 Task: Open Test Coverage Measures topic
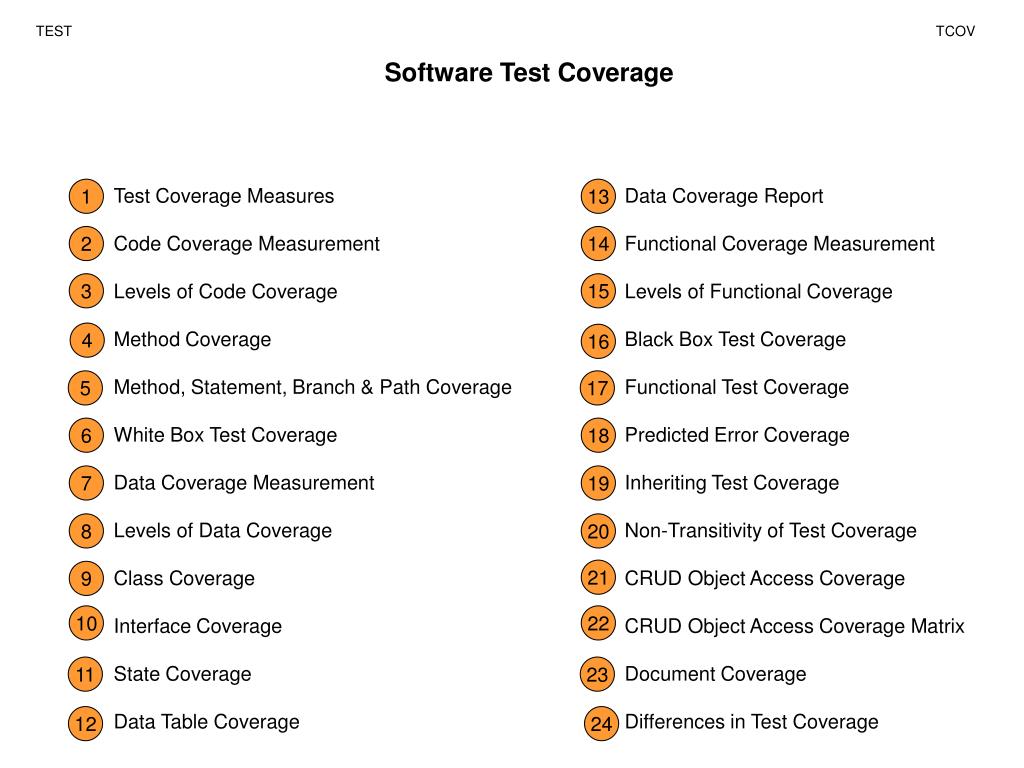[x=224, y=196]
